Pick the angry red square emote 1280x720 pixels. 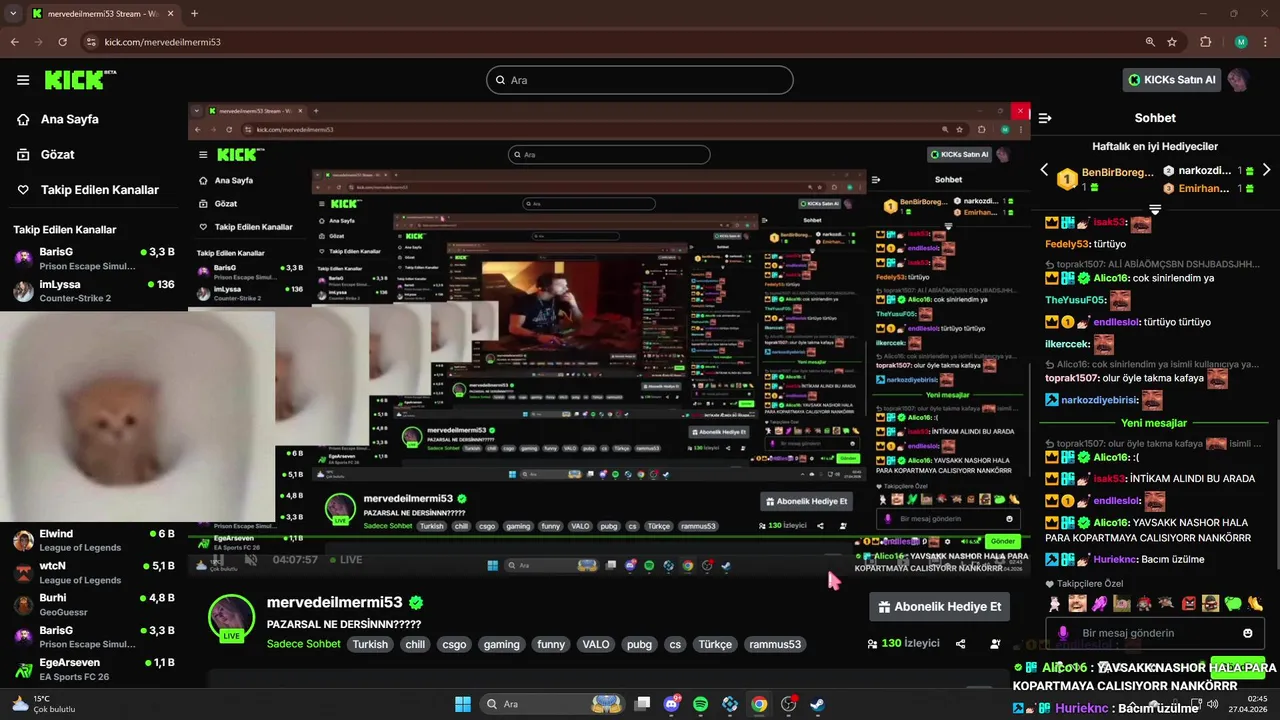[x=1188, y=603]
